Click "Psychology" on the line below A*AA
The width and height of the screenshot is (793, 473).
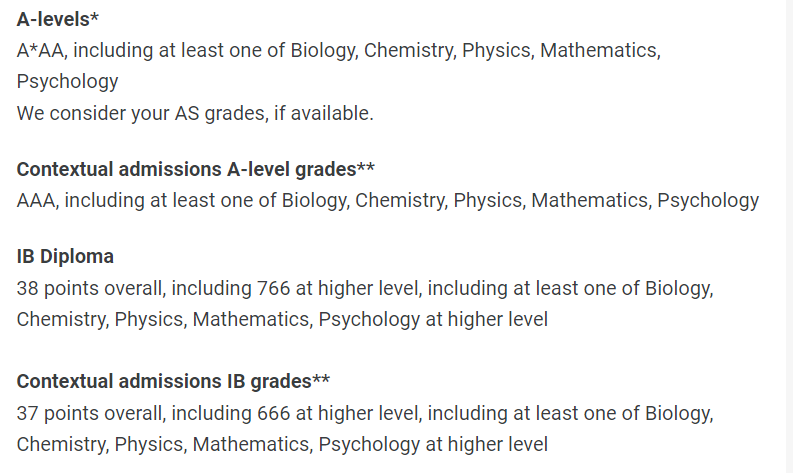pyautogui.click(x=67, y=81)
